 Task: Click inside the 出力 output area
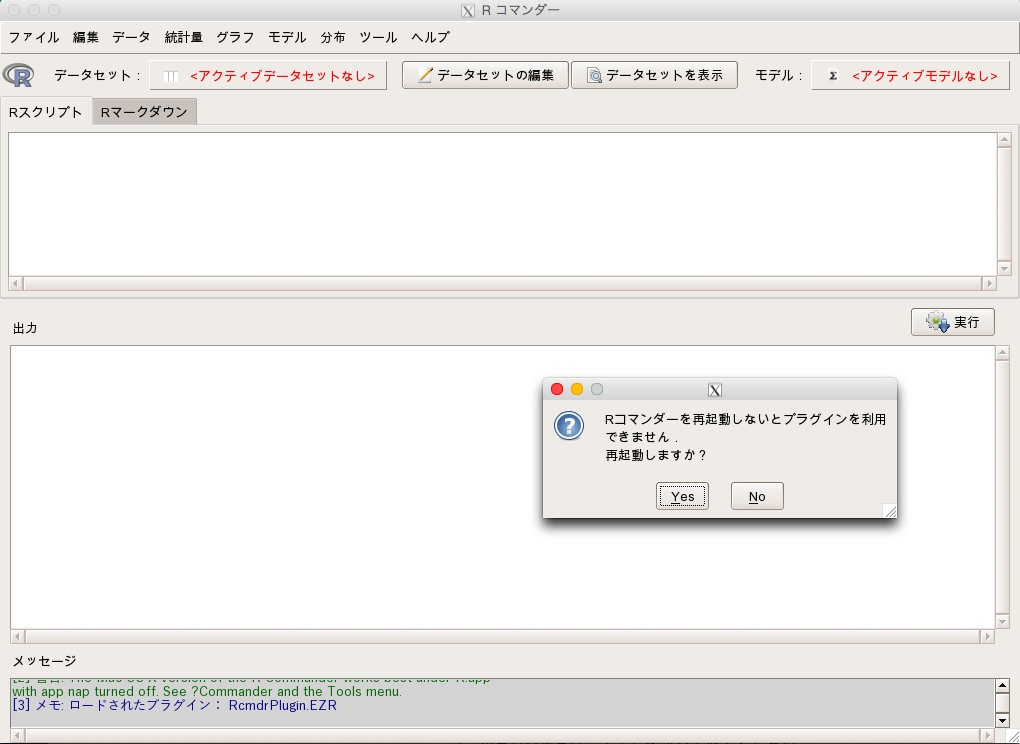502,487
